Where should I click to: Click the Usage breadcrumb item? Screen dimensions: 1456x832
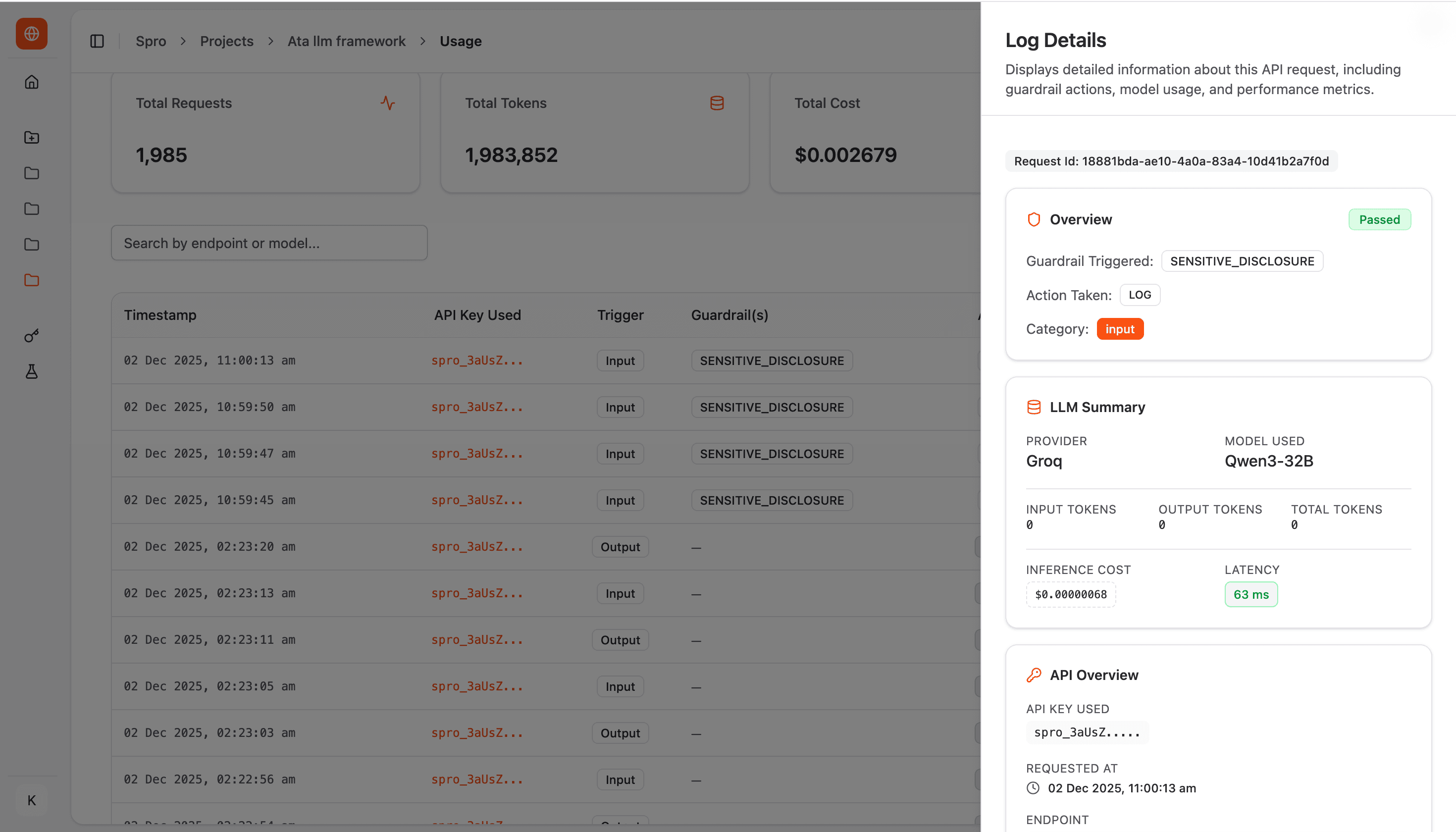coord(461,41)
